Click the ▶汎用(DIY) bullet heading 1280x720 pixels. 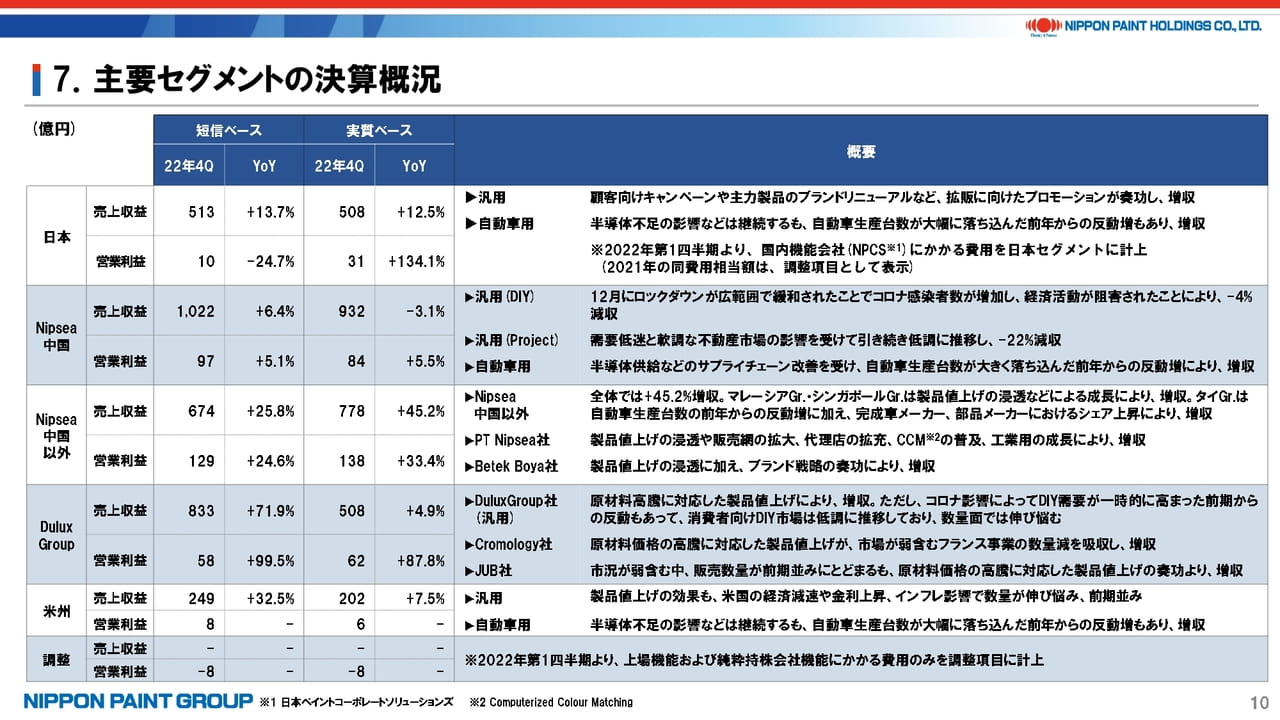point(501,297)
